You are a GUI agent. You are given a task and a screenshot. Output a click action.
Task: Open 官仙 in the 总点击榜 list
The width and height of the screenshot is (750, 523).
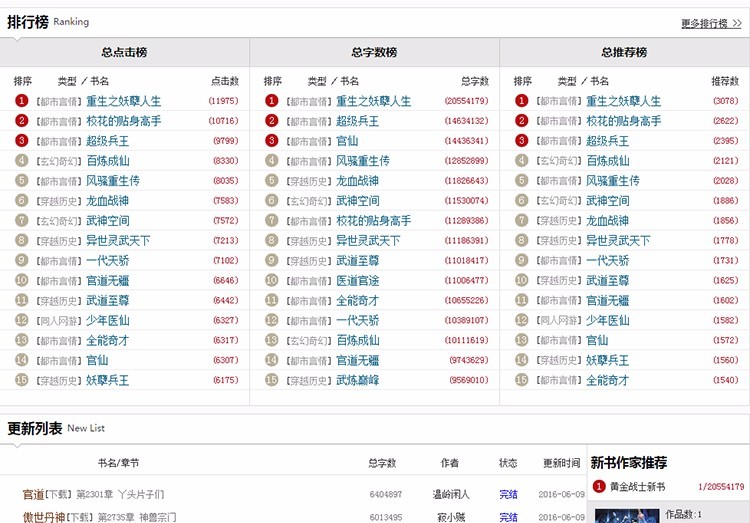[97, 360]
